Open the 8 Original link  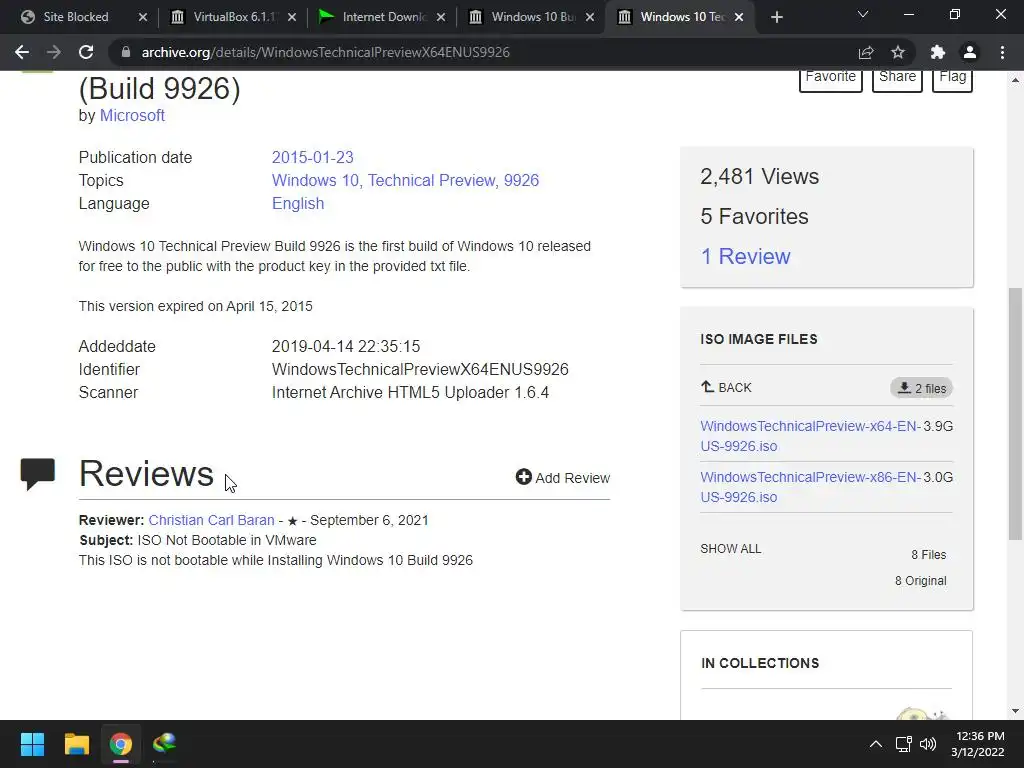click(920, 581)
